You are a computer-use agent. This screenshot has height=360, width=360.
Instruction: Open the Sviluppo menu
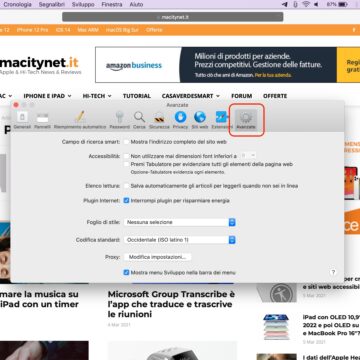click(x=83, y=4)
